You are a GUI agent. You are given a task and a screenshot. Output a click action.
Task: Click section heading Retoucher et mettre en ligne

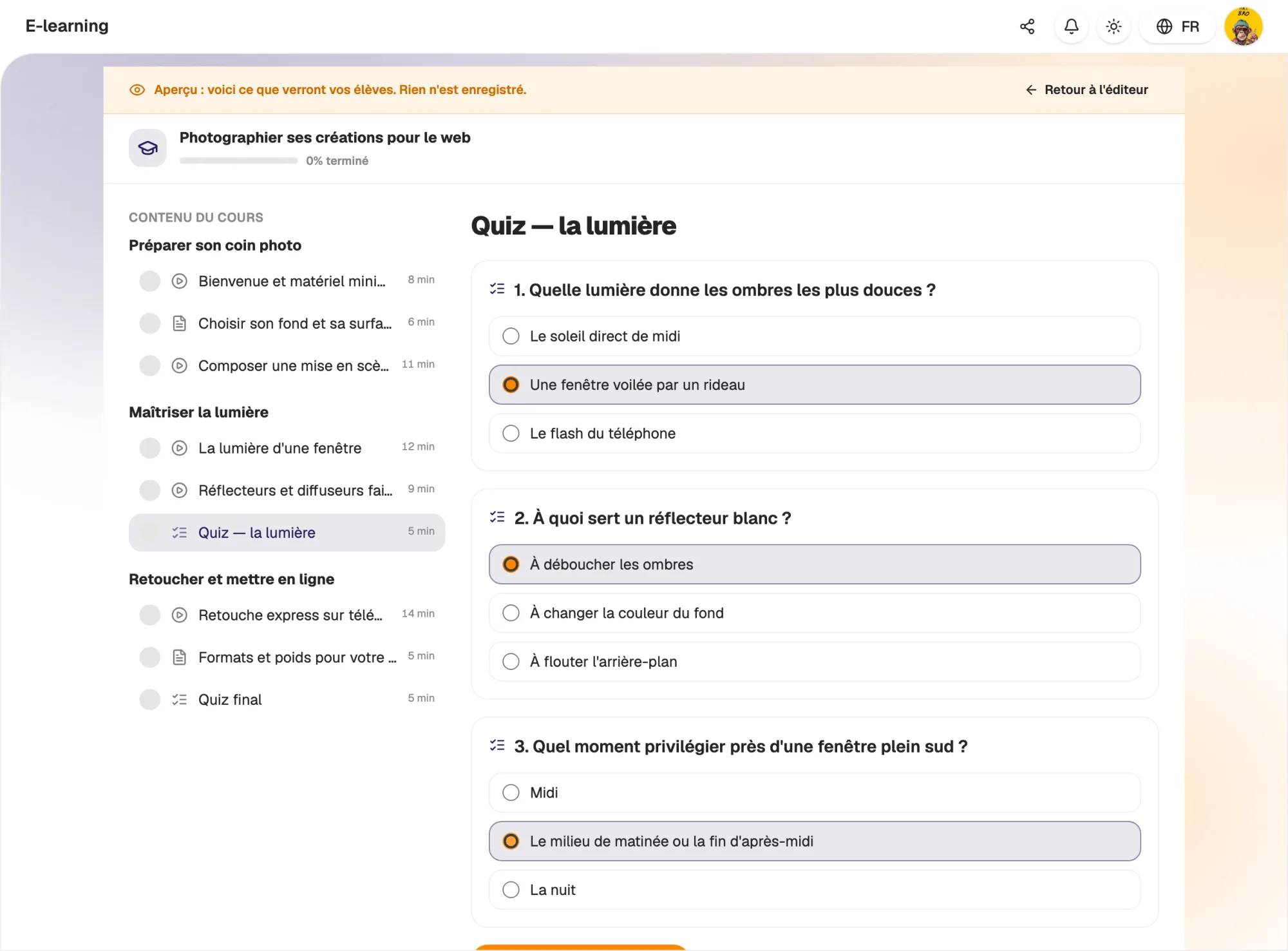pos(232,579)
